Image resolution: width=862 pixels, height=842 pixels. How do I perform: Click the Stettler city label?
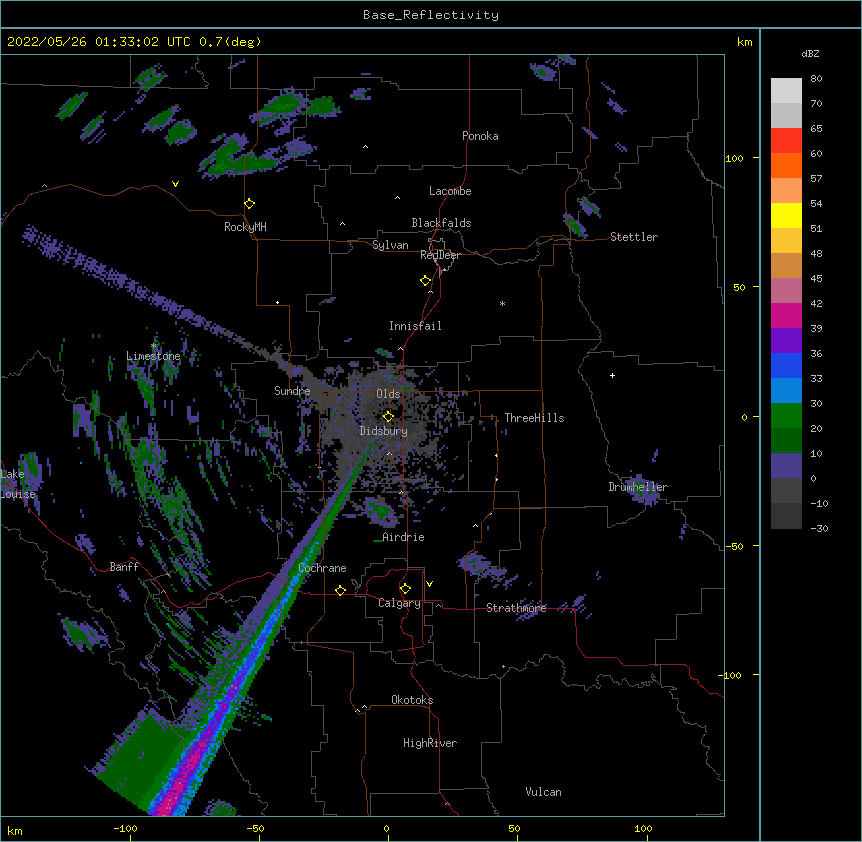[x=634, y=237]
